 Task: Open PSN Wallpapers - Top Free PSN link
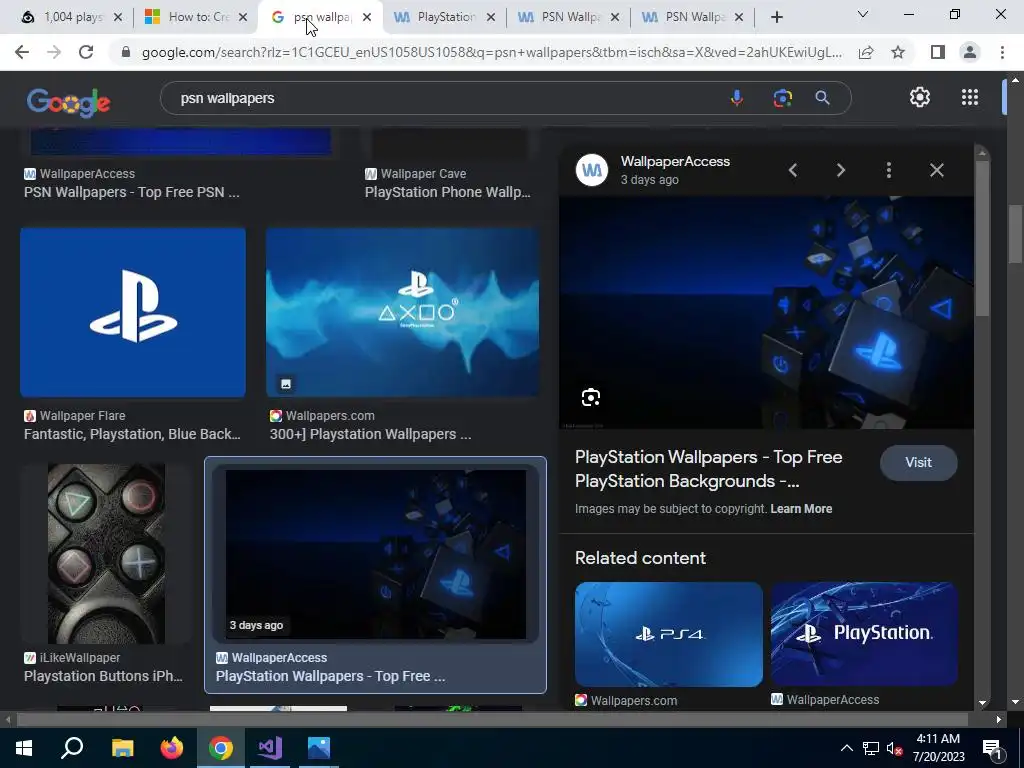tap(131, 192)
